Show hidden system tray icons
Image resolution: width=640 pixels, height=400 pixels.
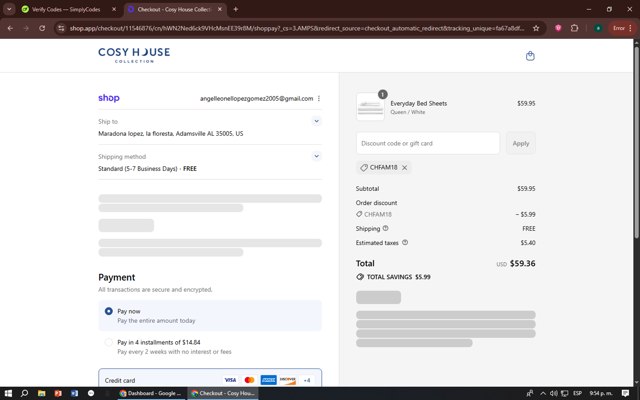(x=543, y=393)
